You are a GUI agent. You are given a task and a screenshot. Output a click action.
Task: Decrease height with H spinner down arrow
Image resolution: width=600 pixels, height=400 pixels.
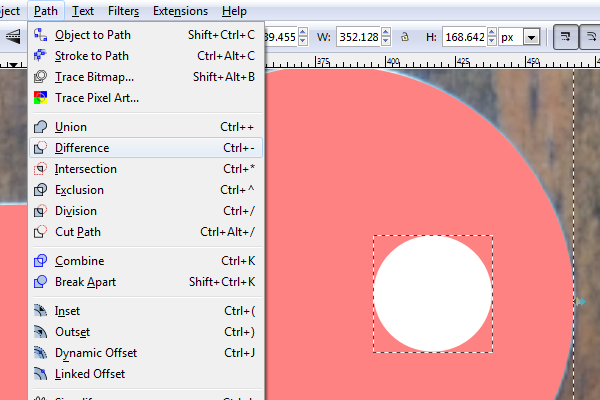coord(492,42)
